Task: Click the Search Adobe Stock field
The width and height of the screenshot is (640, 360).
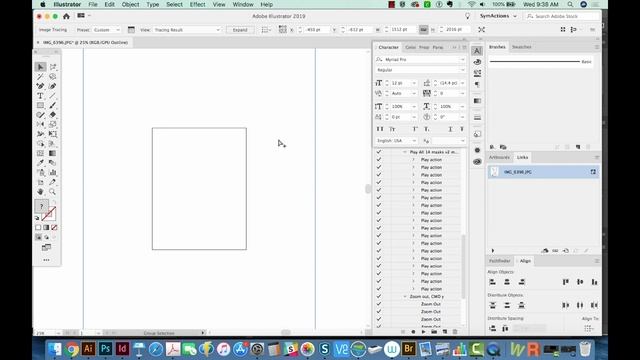Action: pyautogui.click(x=562, y=16)
